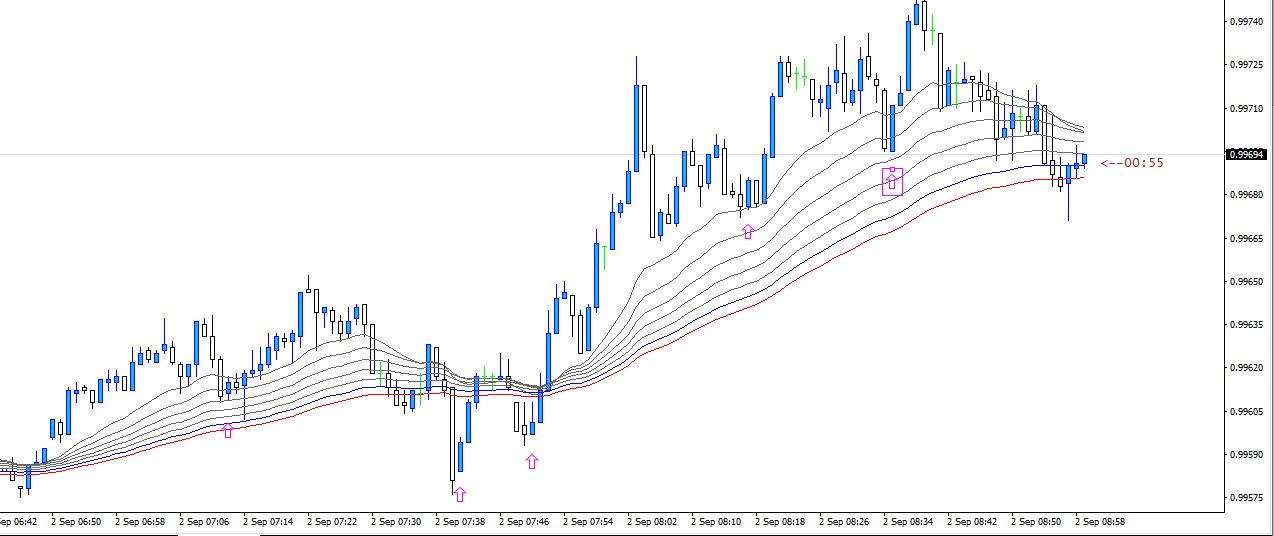Click price scale value 0.99665
The width and height of the screenshot is (1274, 536).
pos(1246,238)
